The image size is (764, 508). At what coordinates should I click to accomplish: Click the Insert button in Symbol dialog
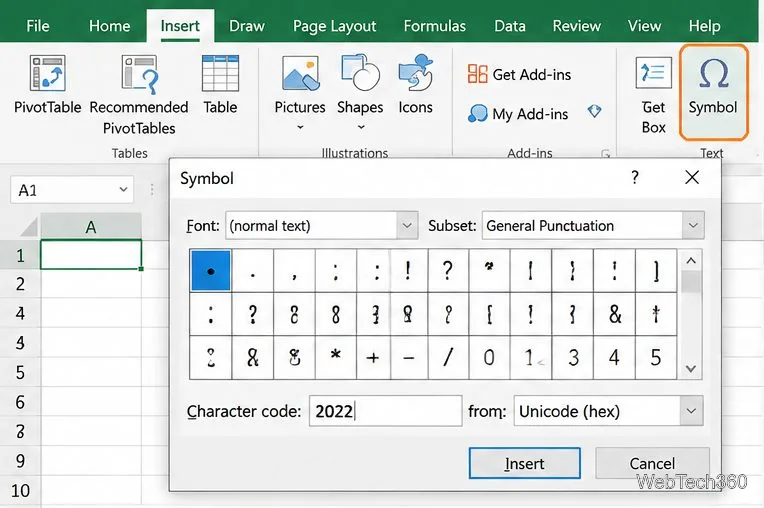coord(524,463)
